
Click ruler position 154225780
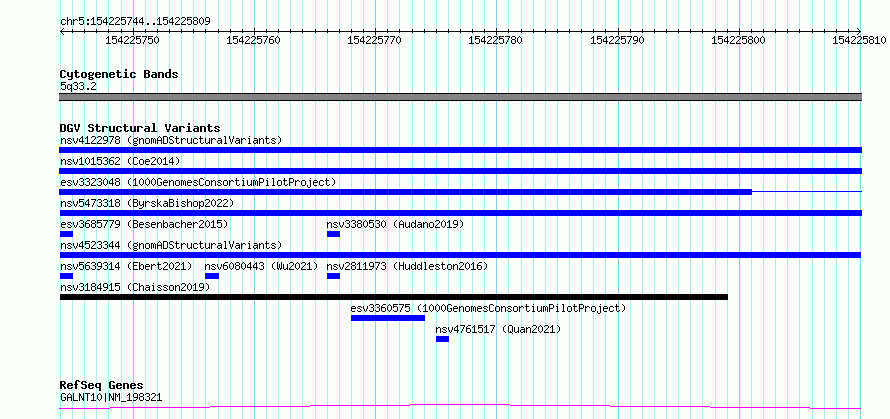[x=496, y=40]
